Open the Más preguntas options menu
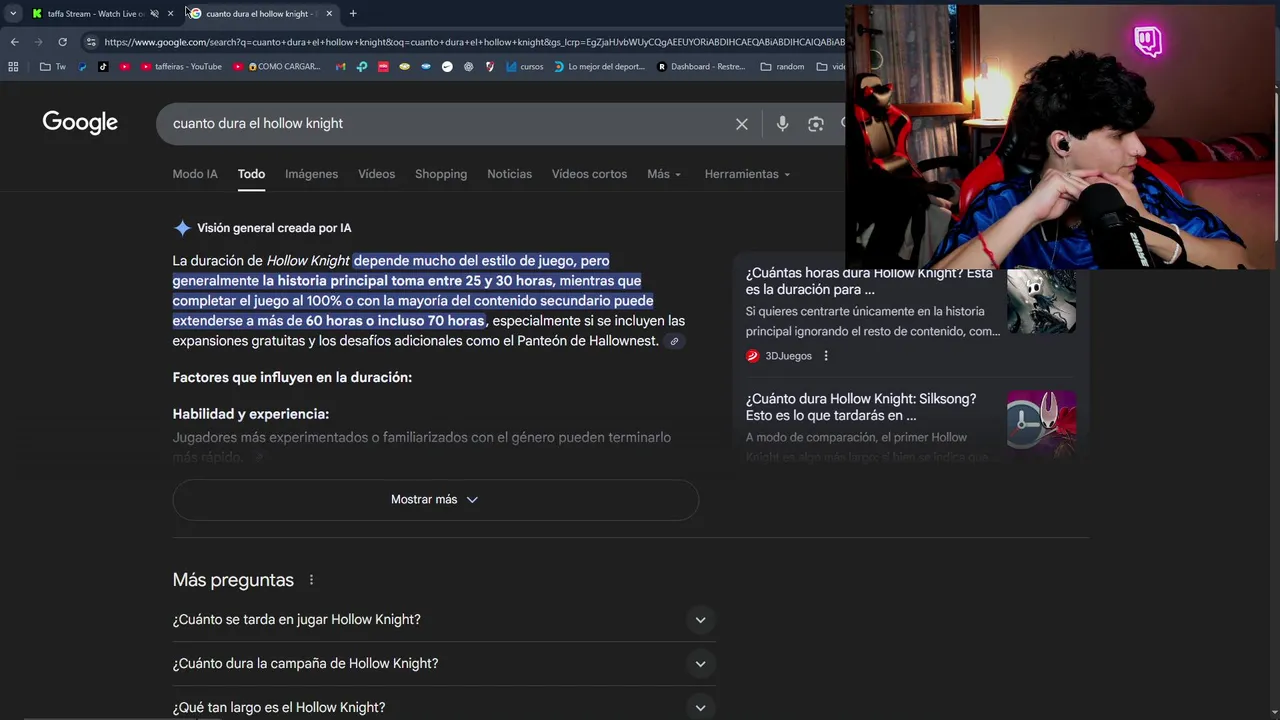Viewport: 1280px width, 720px height. [x=311, y=580]
